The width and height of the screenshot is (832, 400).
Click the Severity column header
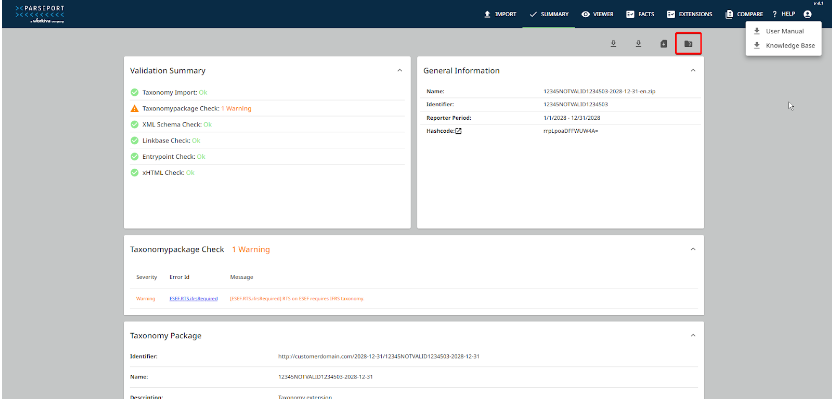[x=146, y=277]
